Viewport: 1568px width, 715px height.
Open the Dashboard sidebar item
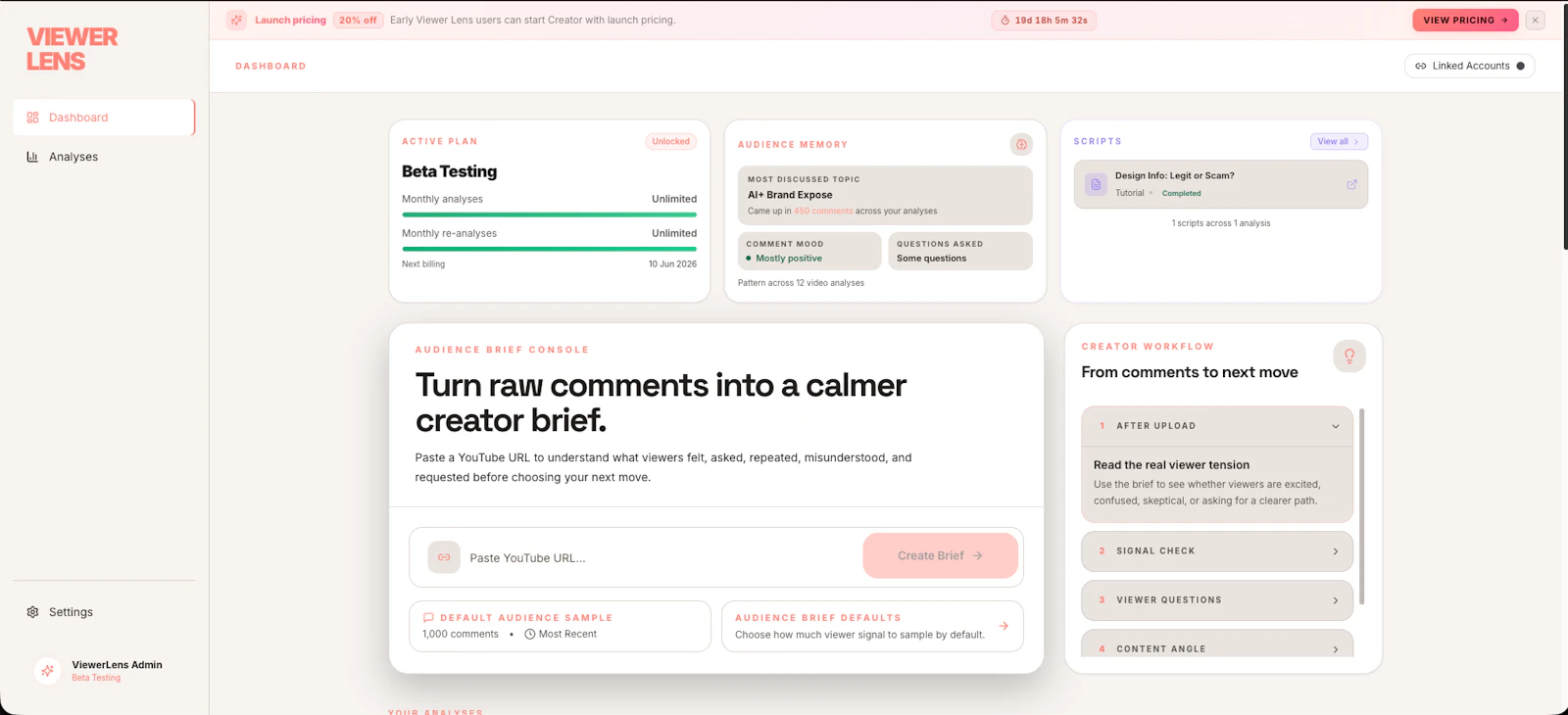tap(104, 118)
